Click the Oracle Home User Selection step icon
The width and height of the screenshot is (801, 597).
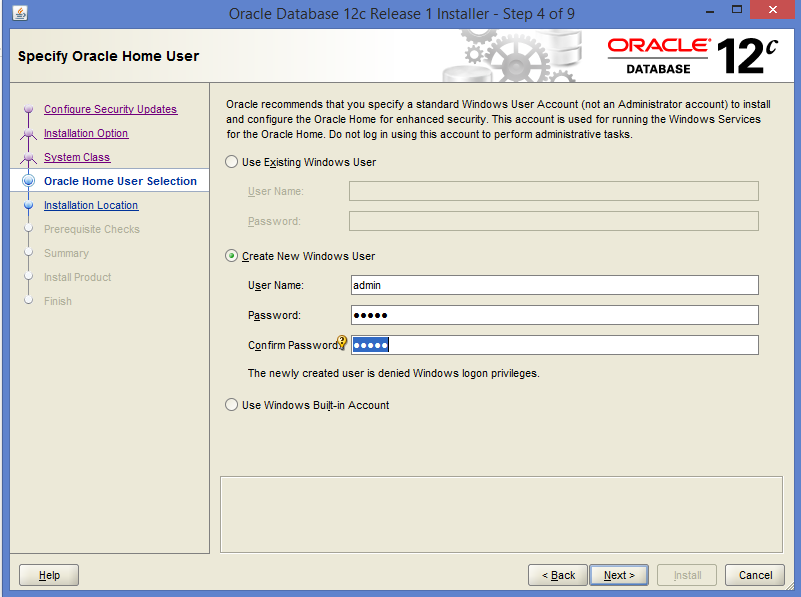tap(29, 181)
